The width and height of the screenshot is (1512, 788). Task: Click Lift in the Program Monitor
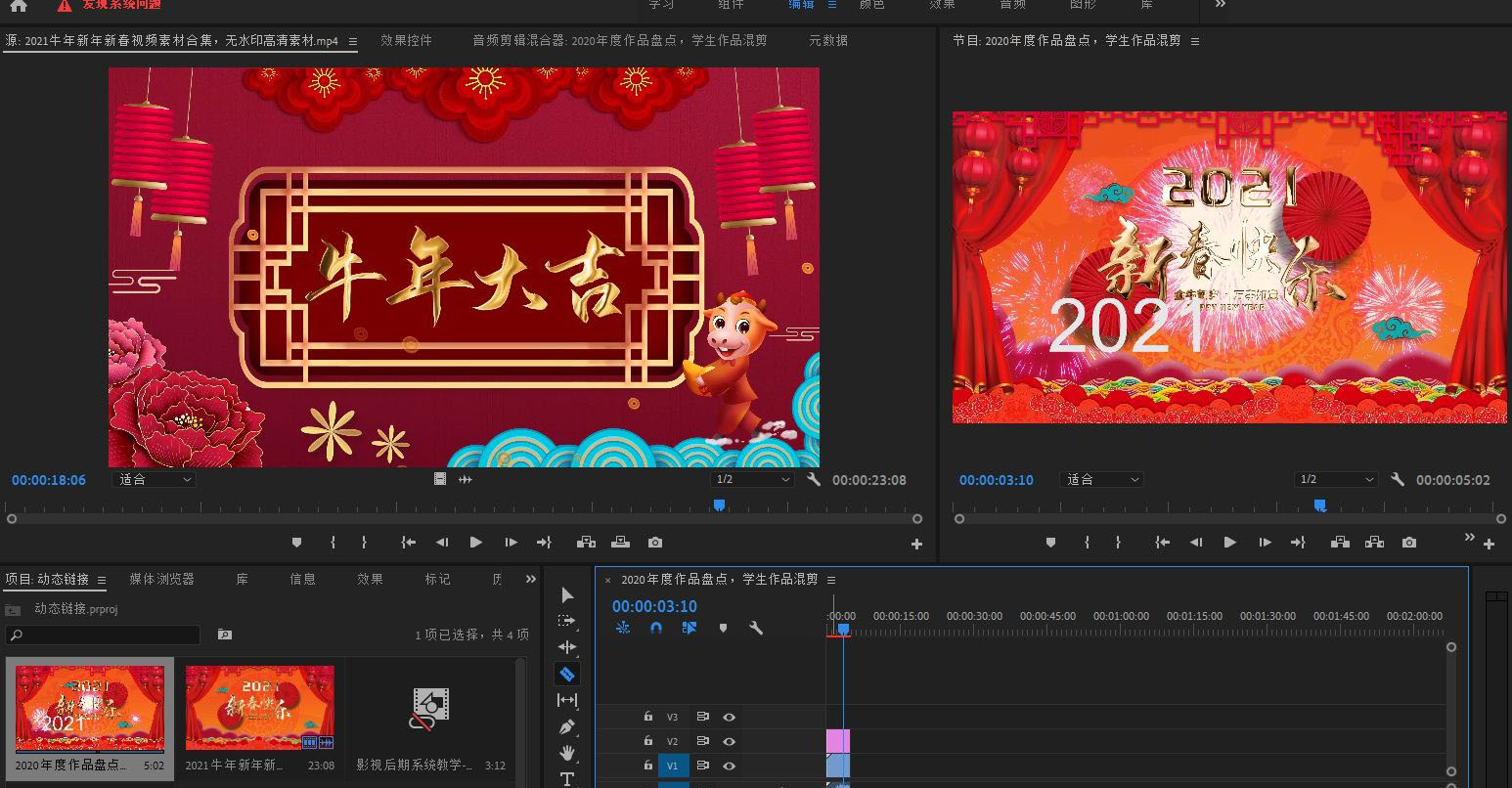(1340, 543)
